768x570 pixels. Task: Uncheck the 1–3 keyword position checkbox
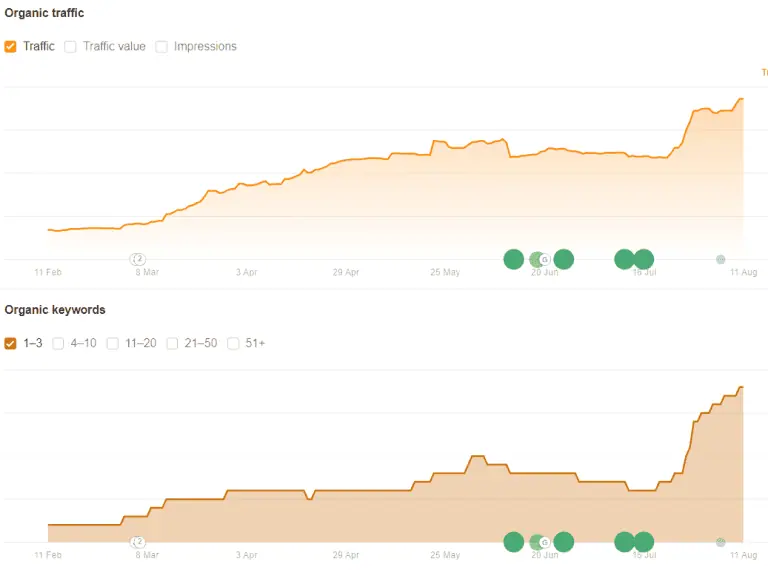[x=10, y=343]
